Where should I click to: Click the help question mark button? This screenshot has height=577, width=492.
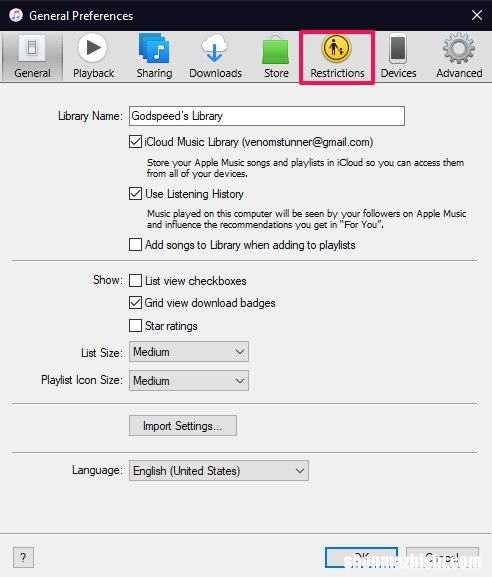tap(23, 557)
